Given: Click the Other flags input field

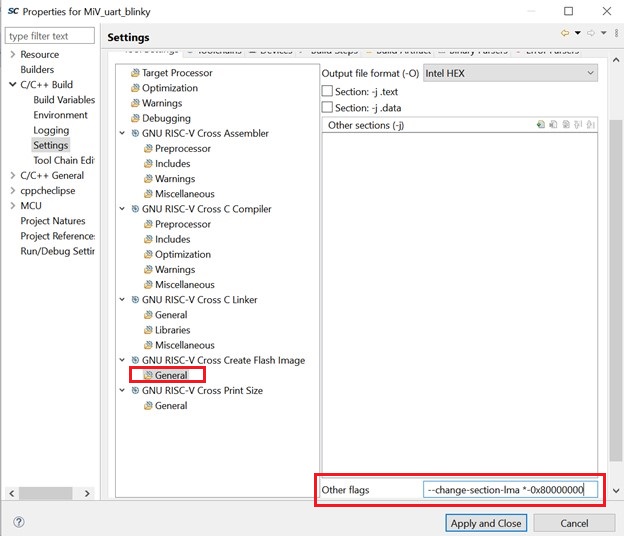Looking at the screenshot, I should [x=510, y=490].
